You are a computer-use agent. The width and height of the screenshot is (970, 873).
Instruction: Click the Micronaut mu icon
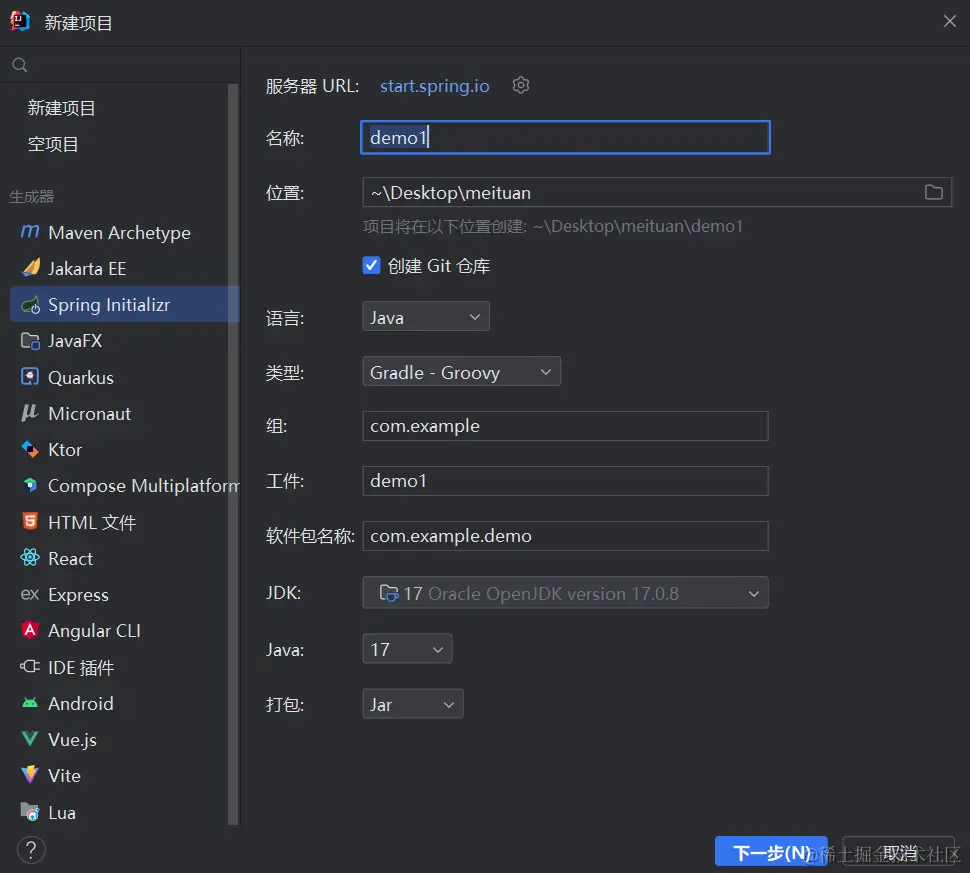point(30,413)
